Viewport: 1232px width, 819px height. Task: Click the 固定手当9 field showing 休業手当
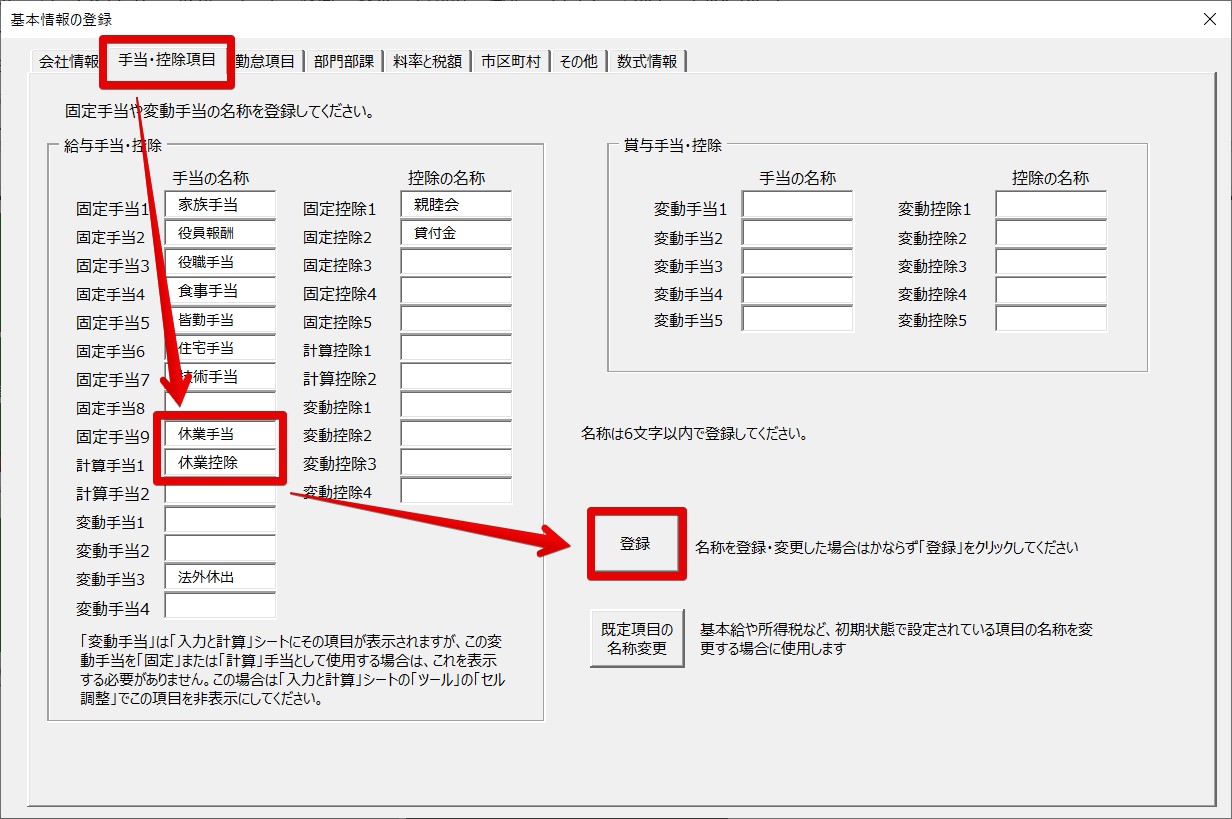coord(220,434)
